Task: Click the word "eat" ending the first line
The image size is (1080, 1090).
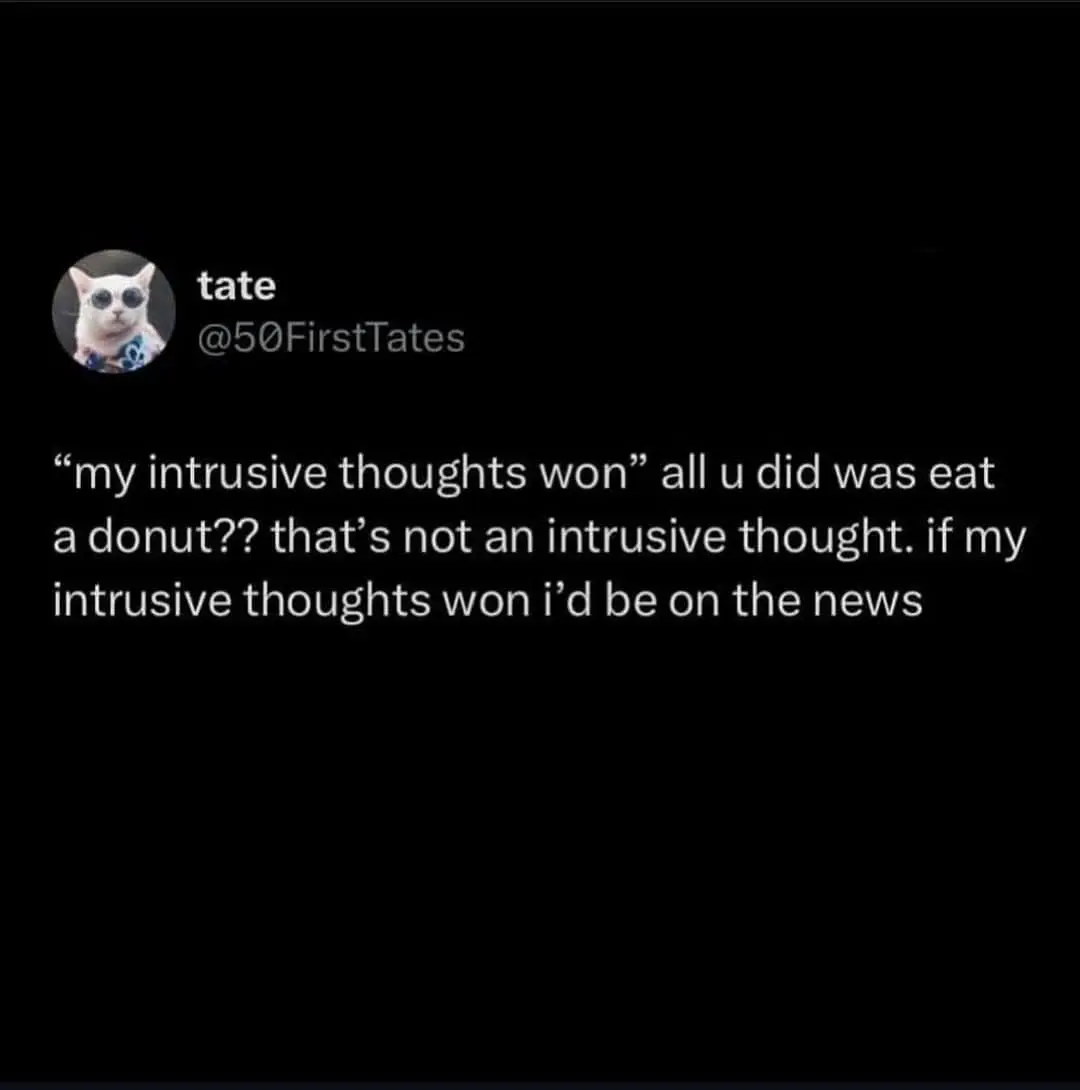Action: point(962,475)
